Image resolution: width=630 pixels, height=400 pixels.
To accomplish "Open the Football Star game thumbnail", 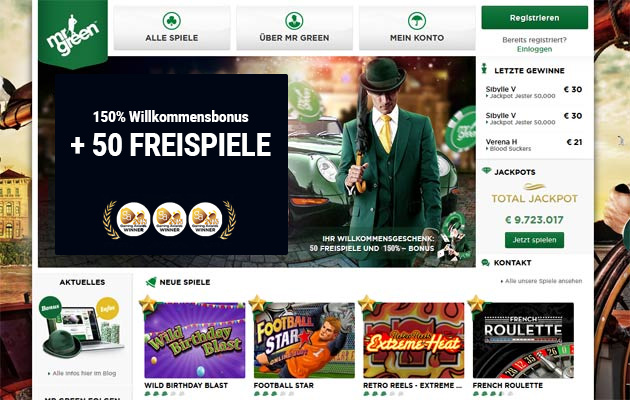I will 304,340.
